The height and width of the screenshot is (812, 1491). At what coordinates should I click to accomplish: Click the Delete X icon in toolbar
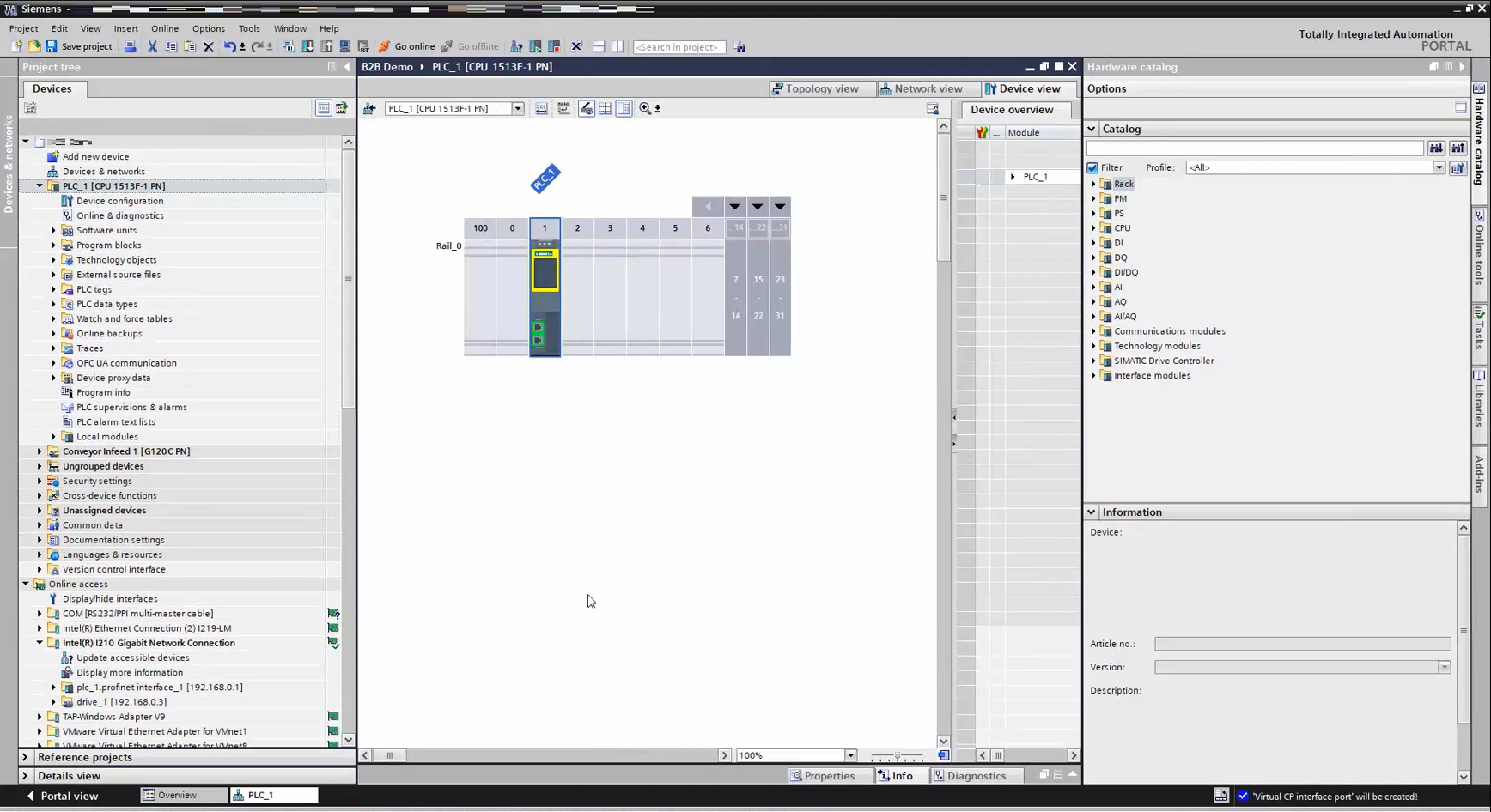[209, 46]
